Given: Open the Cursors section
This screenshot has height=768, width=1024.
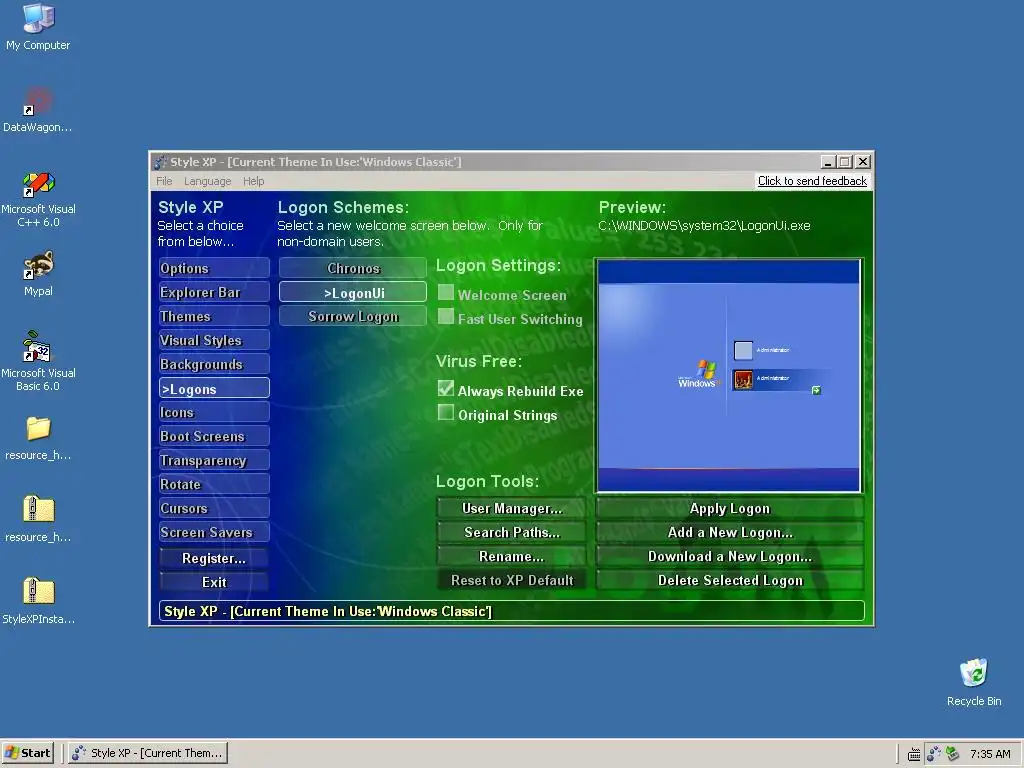Looking at the screenshot, I should 214,508.
